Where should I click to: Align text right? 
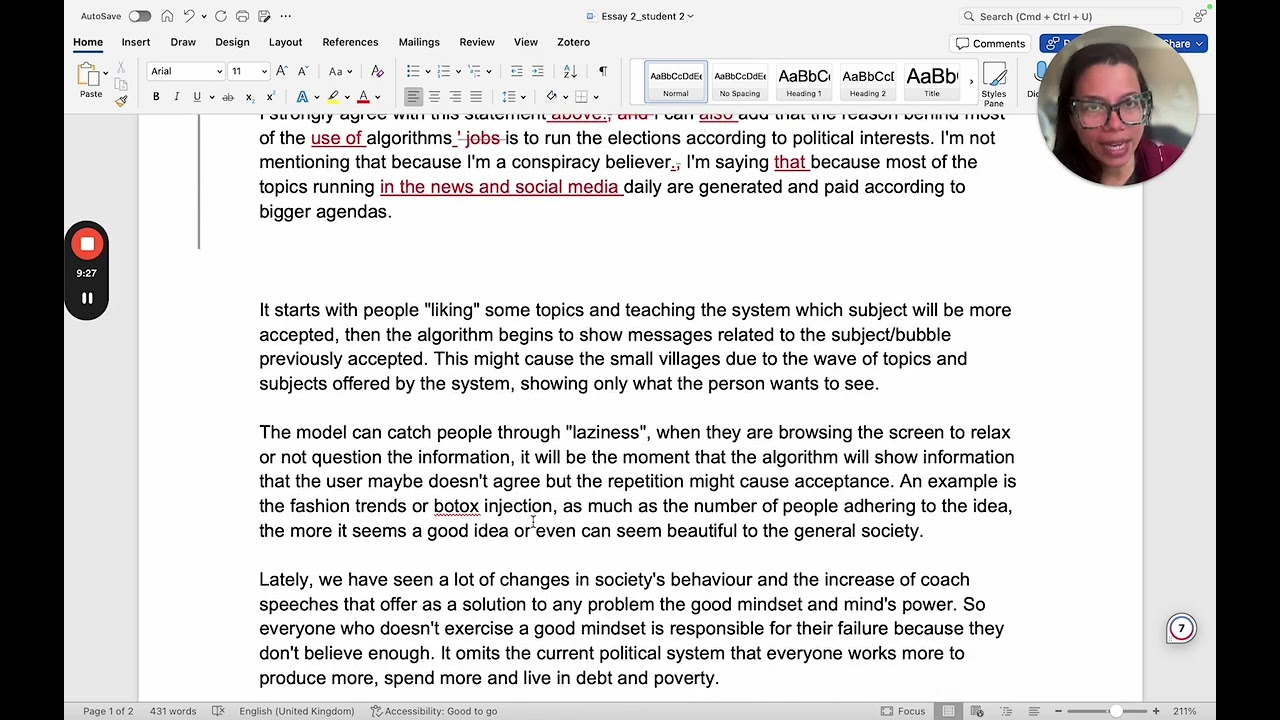coord(455,97)
